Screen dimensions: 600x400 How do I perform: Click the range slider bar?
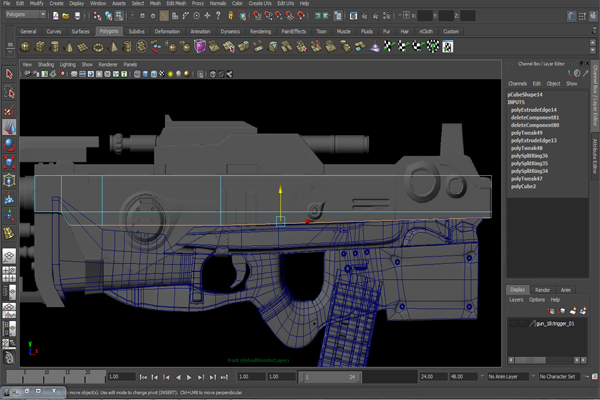coord(330,377)
